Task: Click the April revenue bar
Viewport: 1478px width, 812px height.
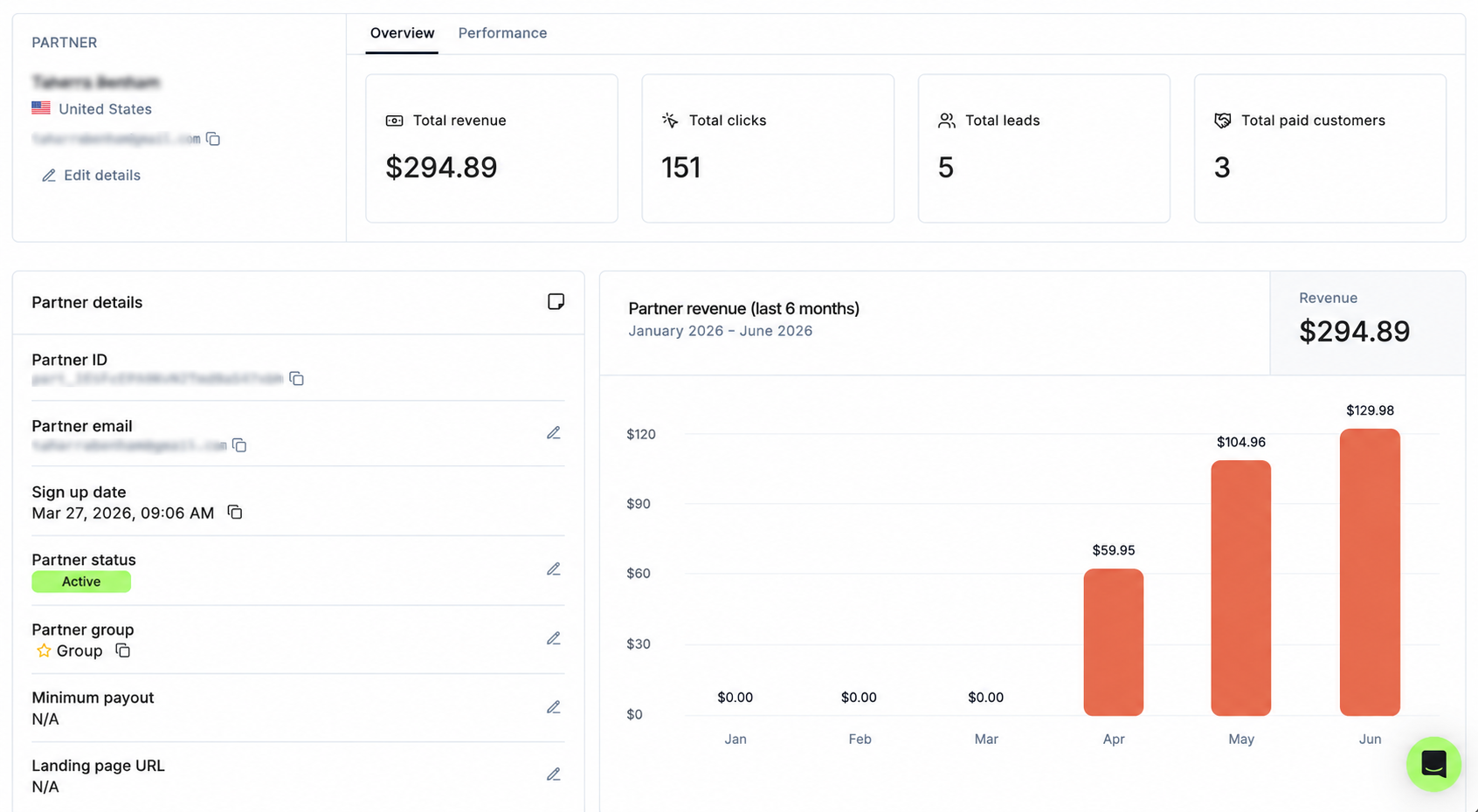Action: click(x=1114, y=643)
